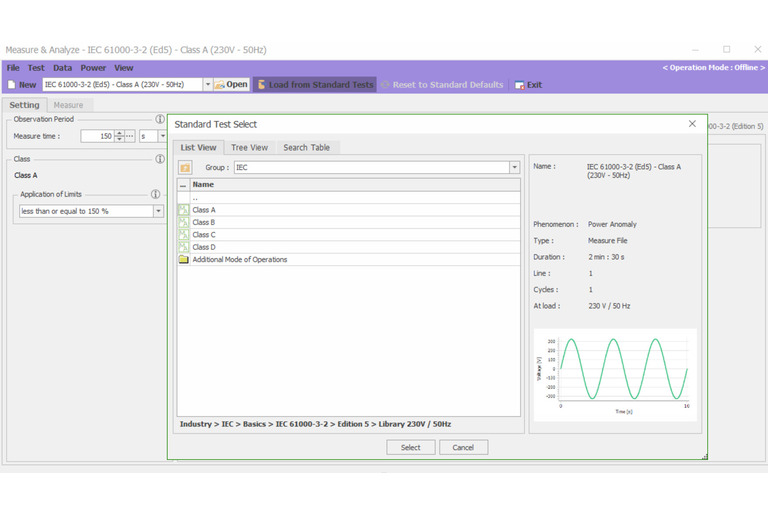Select Class D in the list

coord(349,247)
